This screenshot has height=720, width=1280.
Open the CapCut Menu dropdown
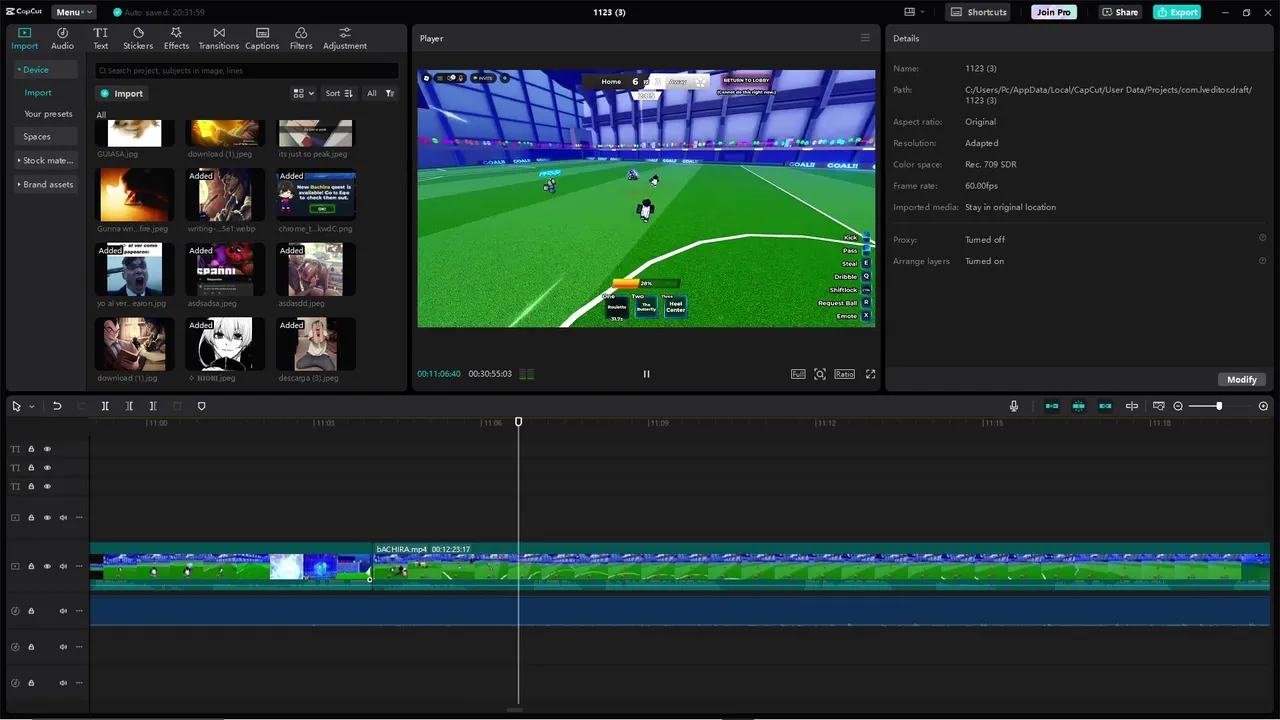click(x=73, y=12)
